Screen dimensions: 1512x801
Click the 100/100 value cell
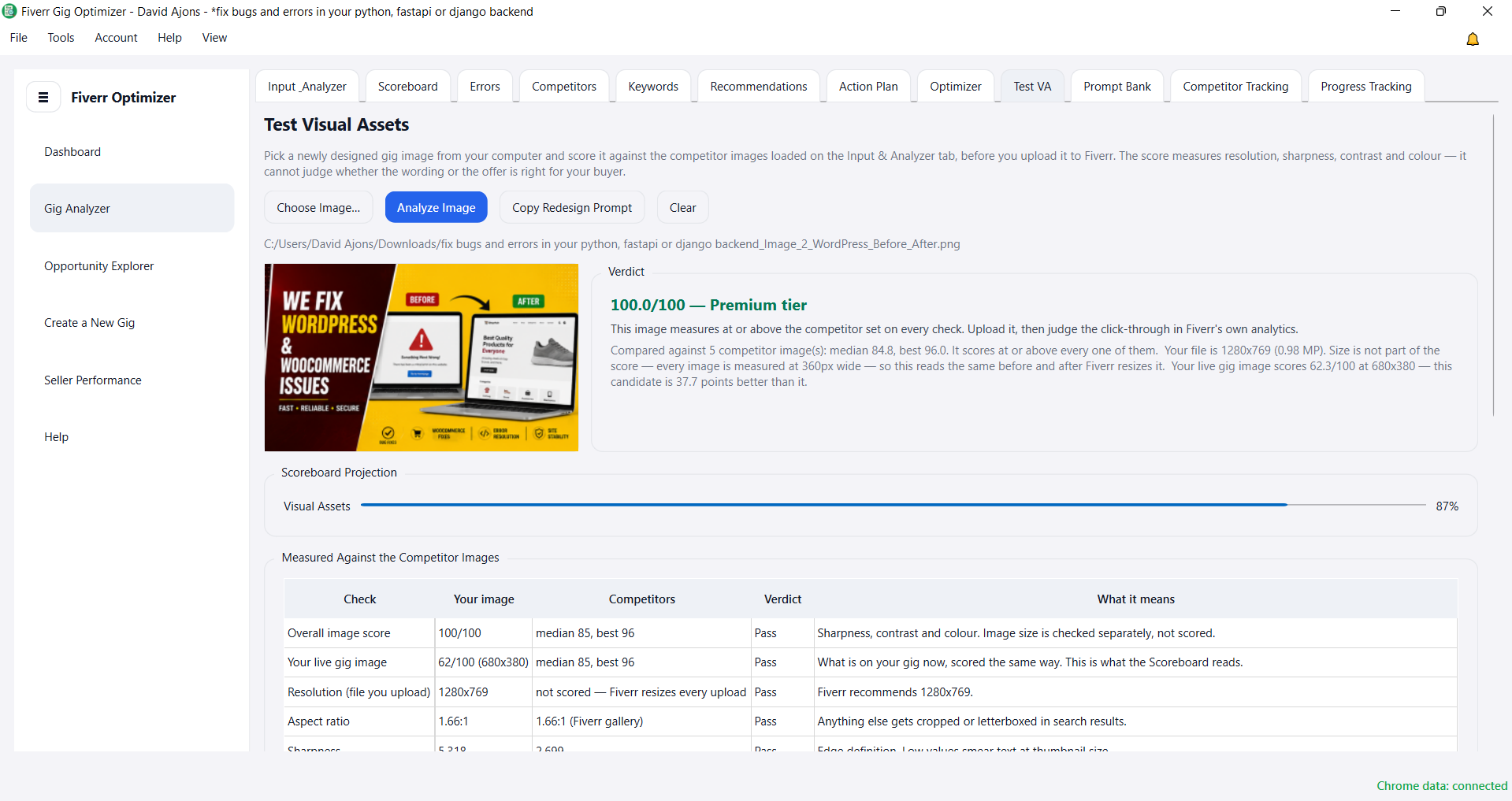click(x=484, y=633)
